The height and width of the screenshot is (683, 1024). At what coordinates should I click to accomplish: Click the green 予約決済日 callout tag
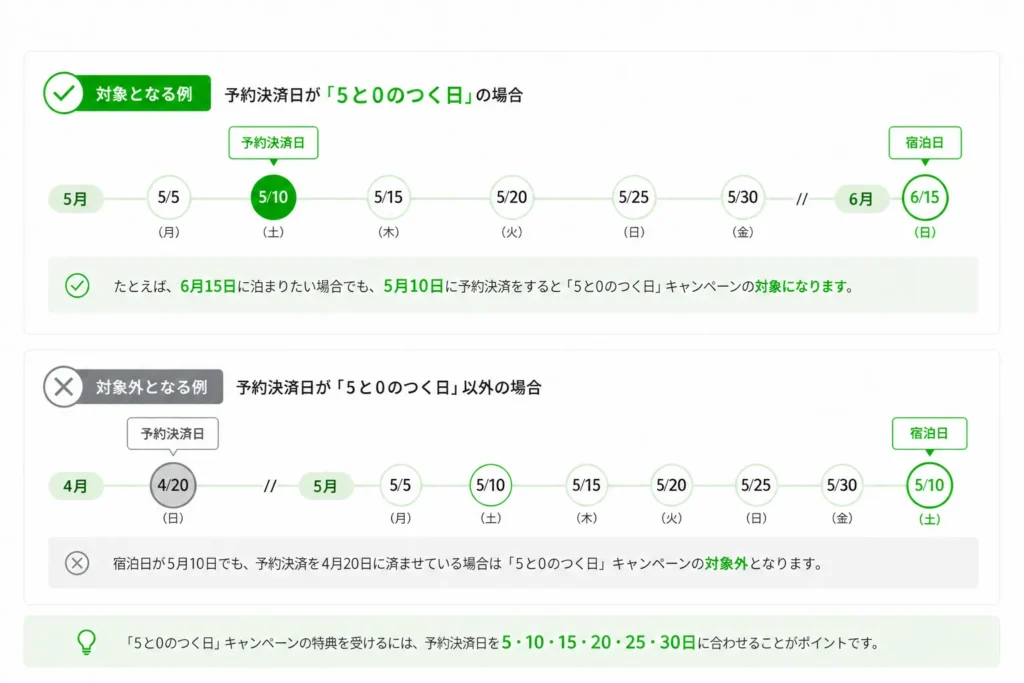273,143
